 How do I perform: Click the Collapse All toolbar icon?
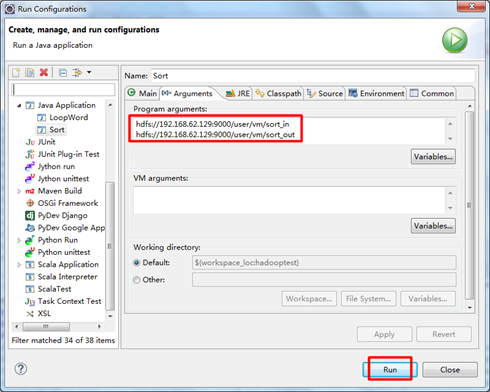pyautogui.click(x=63, y=72)
